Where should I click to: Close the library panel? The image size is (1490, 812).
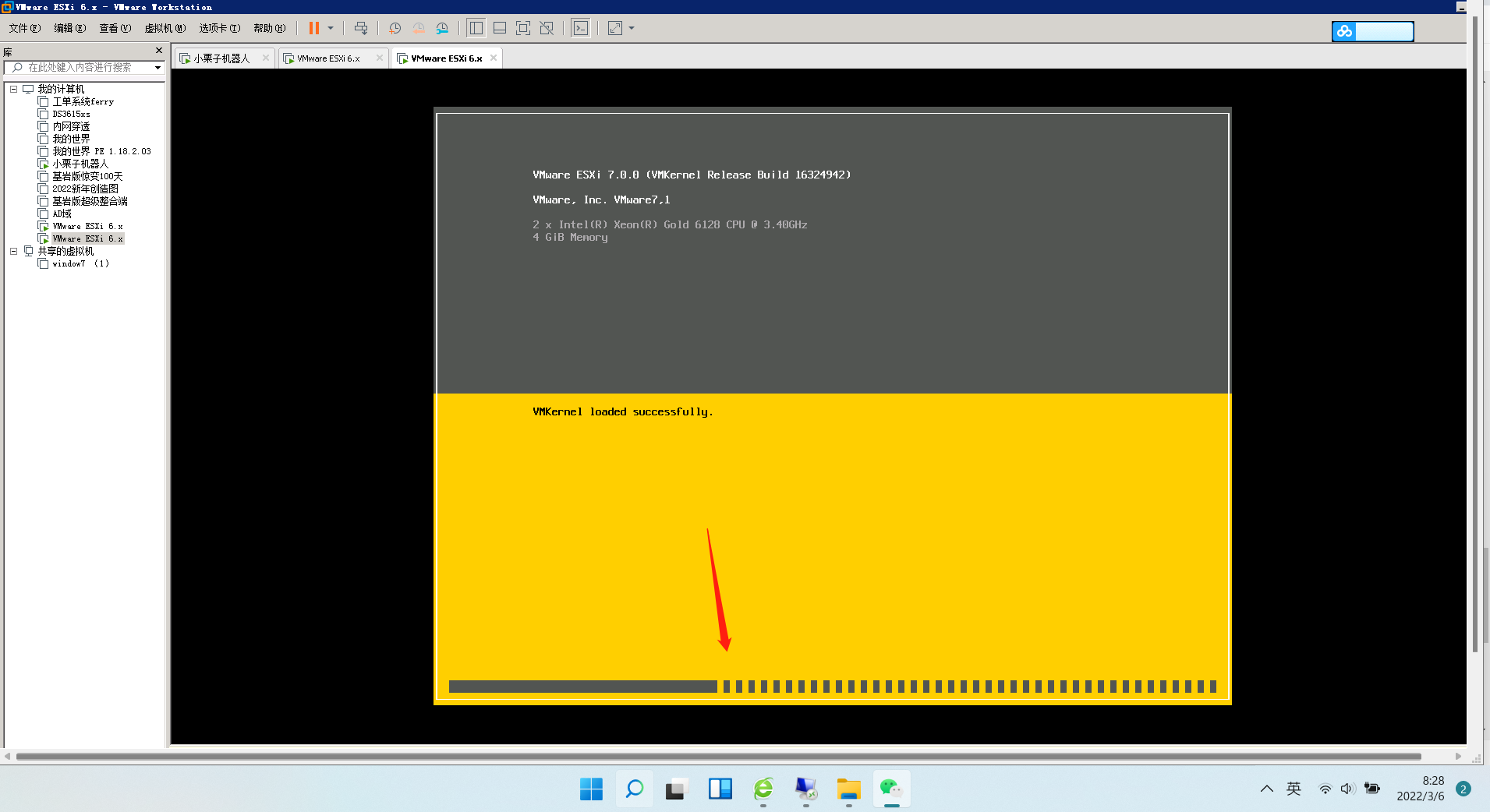159,51
